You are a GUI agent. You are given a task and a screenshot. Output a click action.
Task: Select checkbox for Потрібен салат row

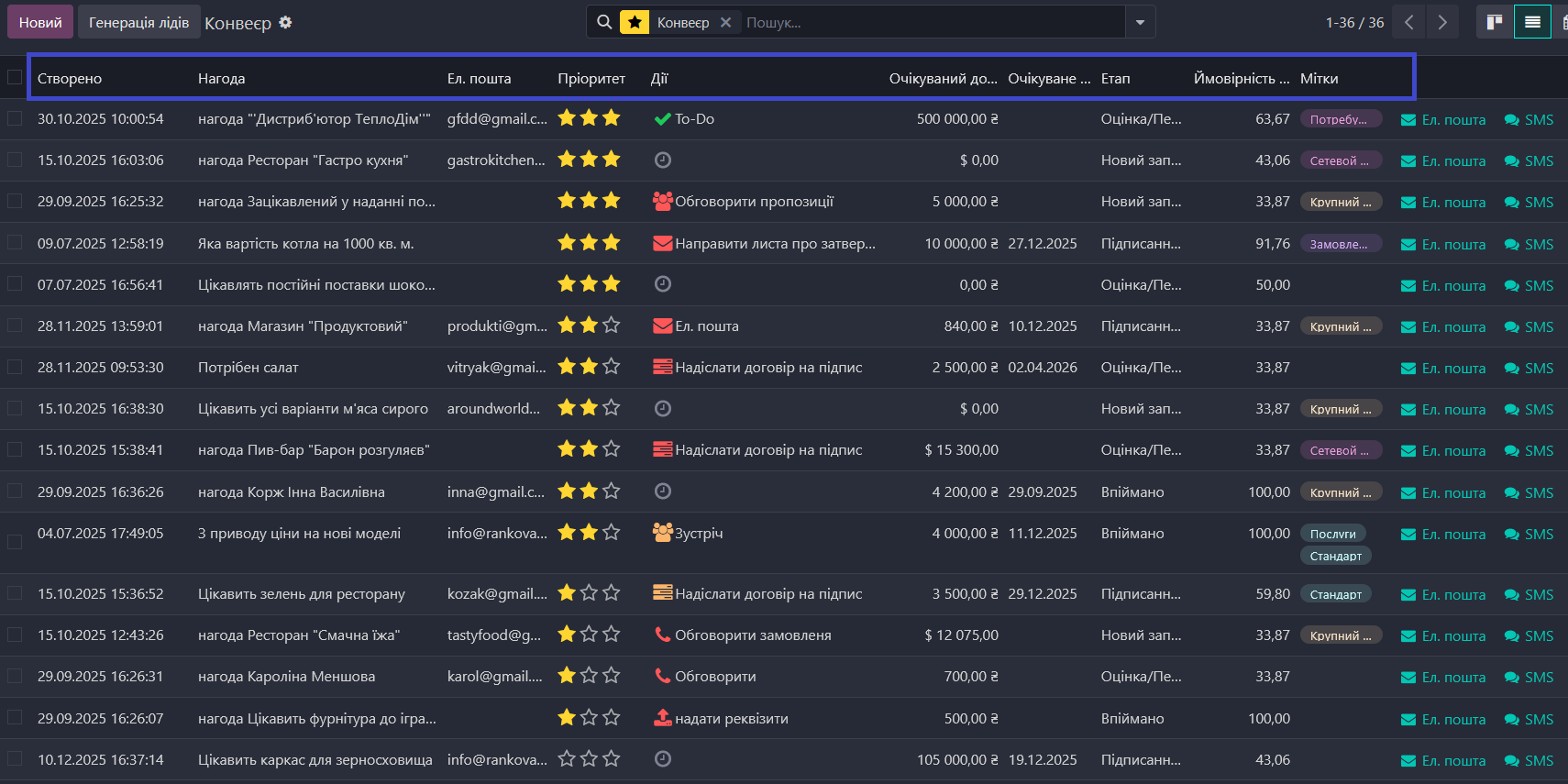pyautogui.click(x=15, y=367)
